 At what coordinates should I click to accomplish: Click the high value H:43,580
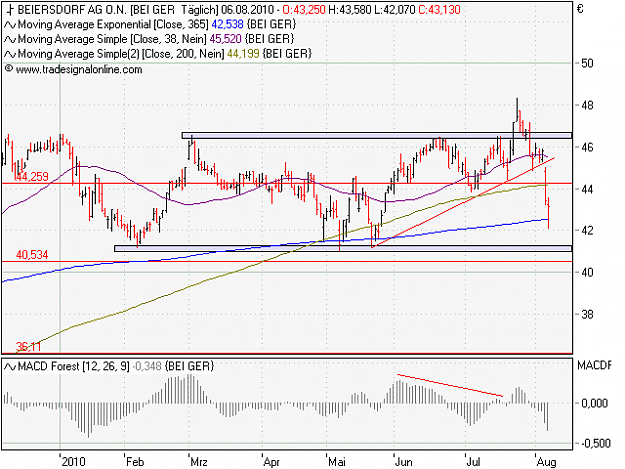(350, 10)
